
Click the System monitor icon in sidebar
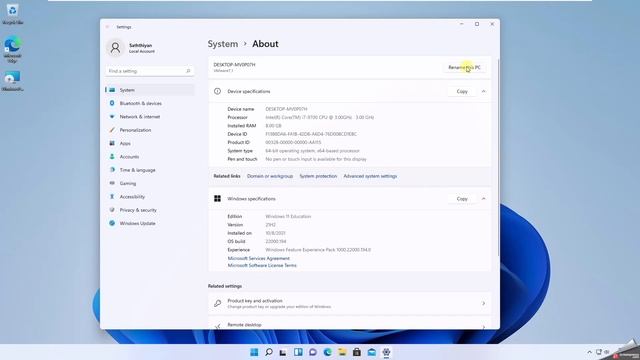coord(112,90)
